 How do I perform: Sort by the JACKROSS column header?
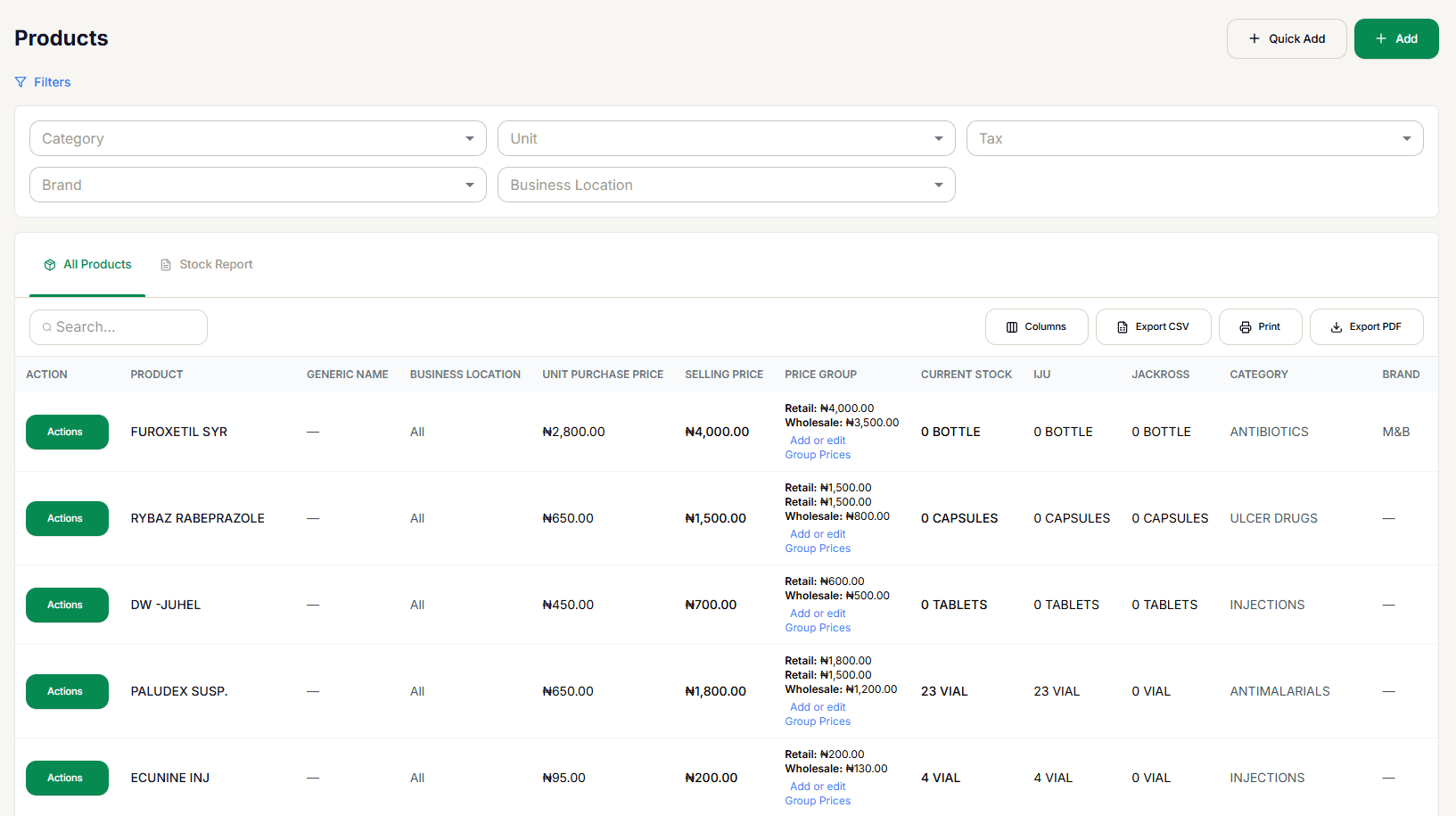pos(1161,375)
